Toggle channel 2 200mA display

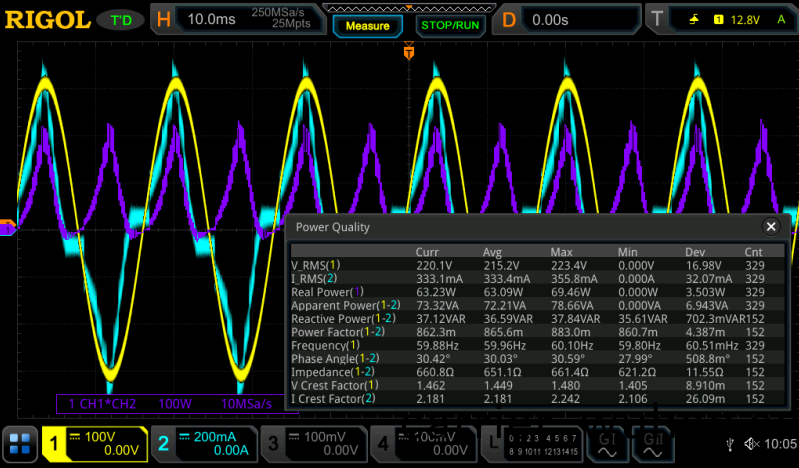(204, 444)
